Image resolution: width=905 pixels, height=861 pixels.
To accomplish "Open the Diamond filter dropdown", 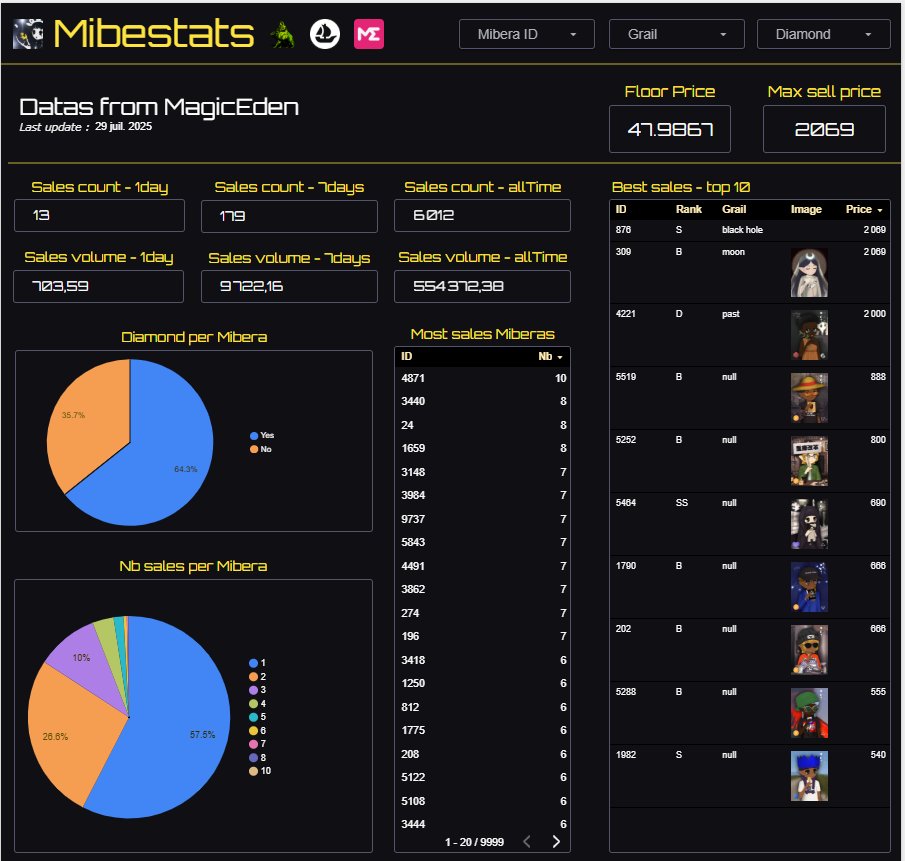I will [823, 33].
